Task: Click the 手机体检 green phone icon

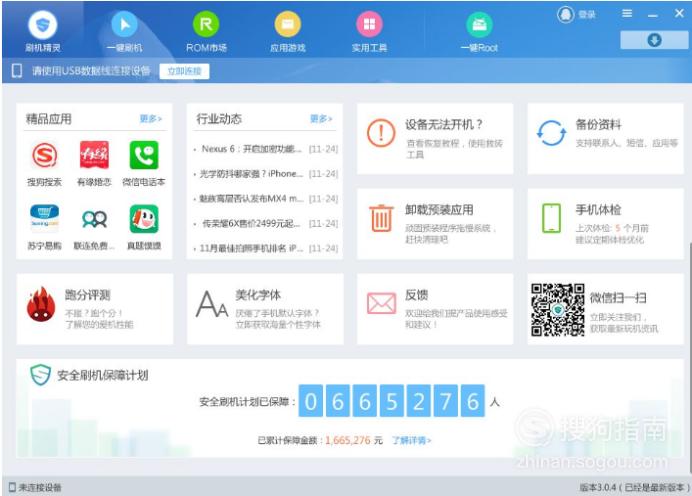Action: coord(551,218)
